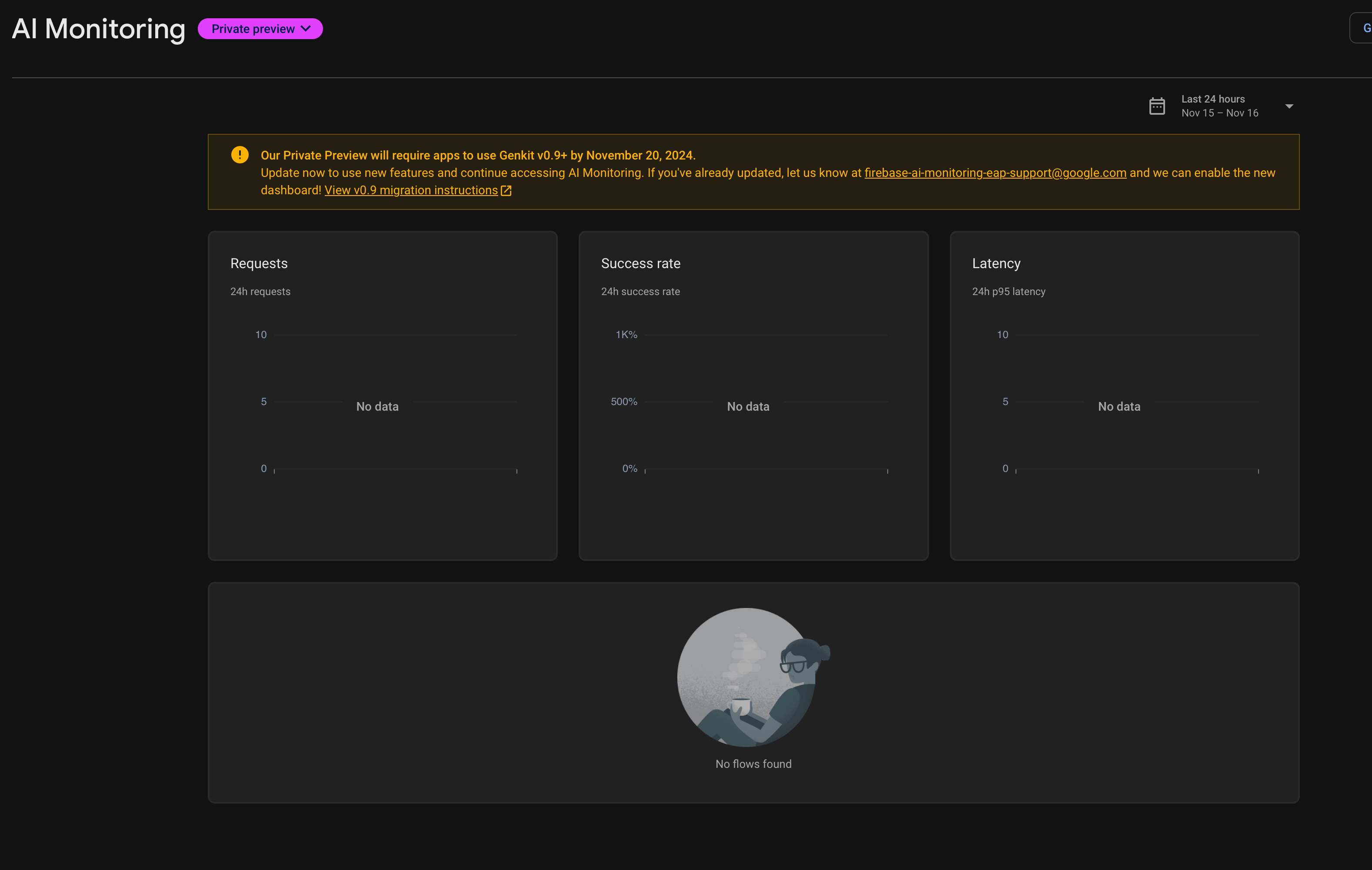Click the 24h p95 latency subtitle

(1009, 291)
